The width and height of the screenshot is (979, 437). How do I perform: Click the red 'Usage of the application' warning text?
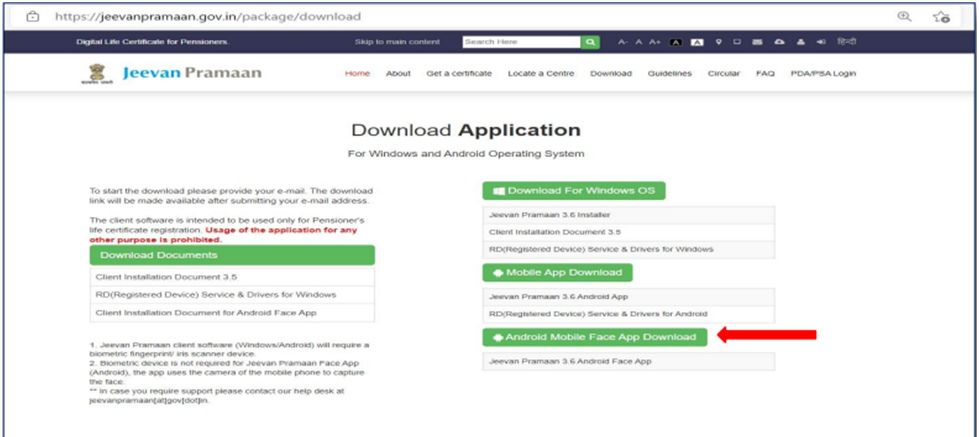224,235
